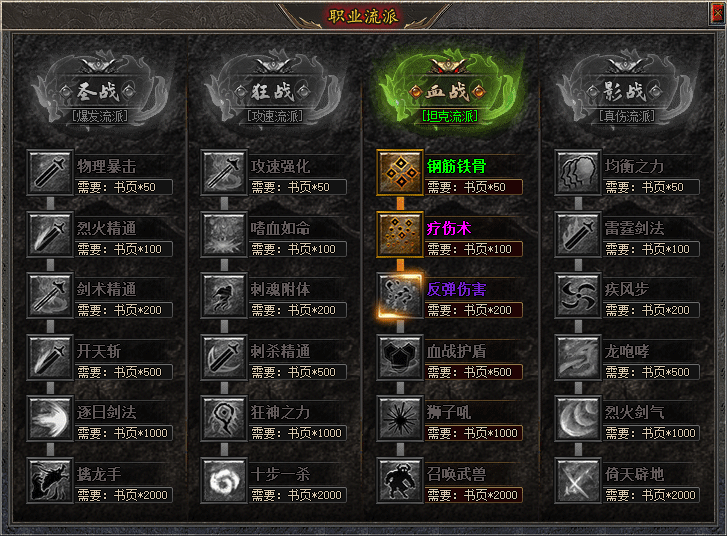Choose the 十步一杀 swirl icon
The image size is (727, 536).
224,480
